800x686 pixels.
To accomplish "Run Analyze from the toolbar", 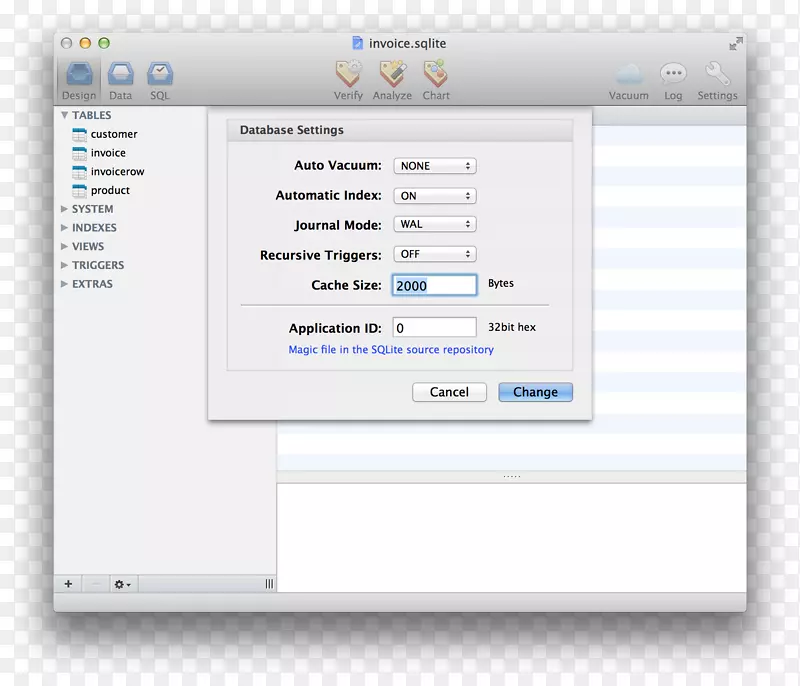I will [x=392, y=75].
